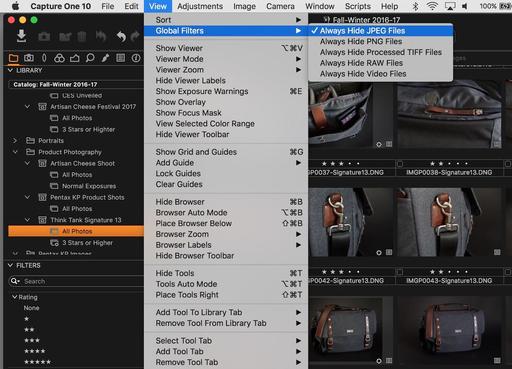Open the Exposure tool tab
This screenshot has width=512, height=369.
(x=74, y=58)
